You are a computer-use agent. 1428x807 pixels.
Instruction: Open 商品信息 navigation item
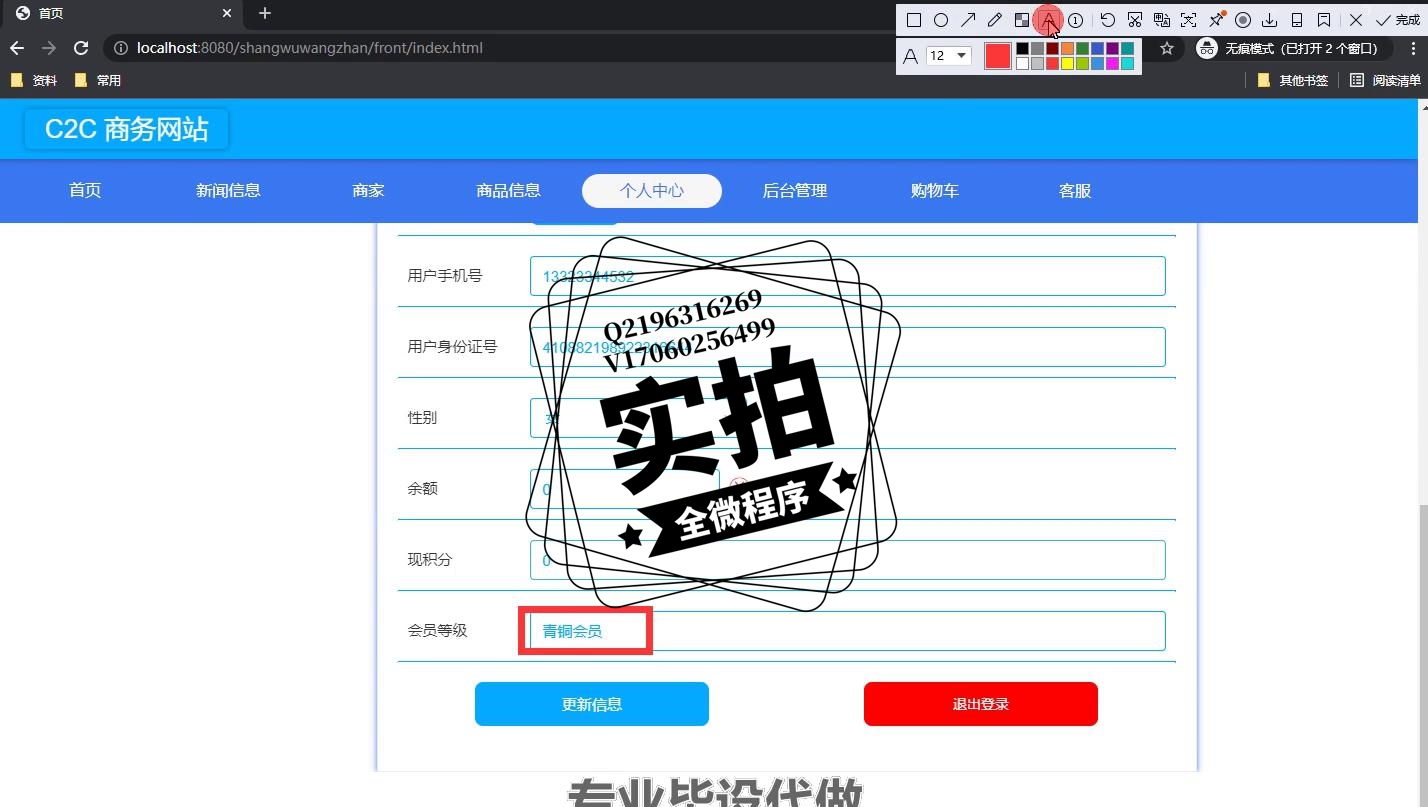pos(508,190)
